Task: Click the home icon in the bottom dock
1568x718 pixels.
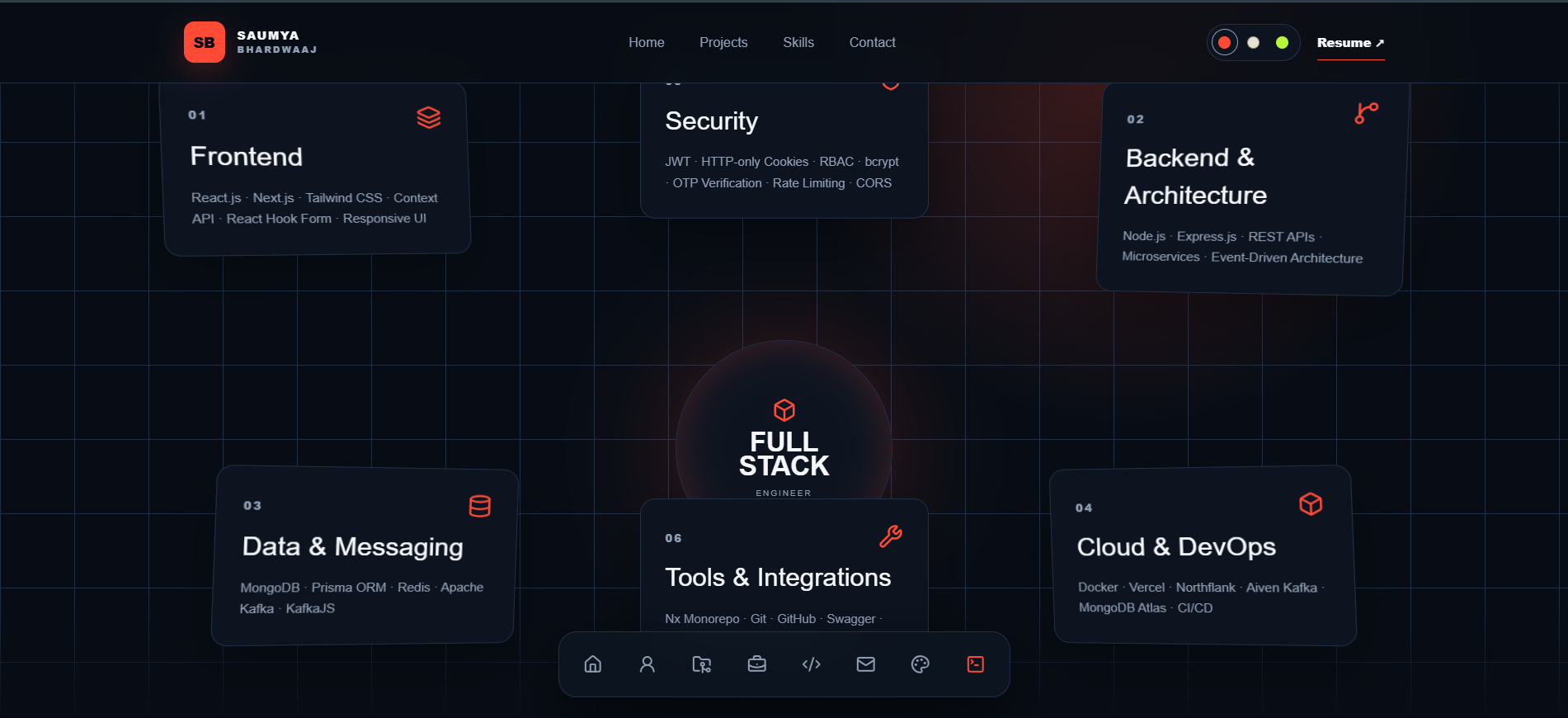Action: tap(593, 664)
